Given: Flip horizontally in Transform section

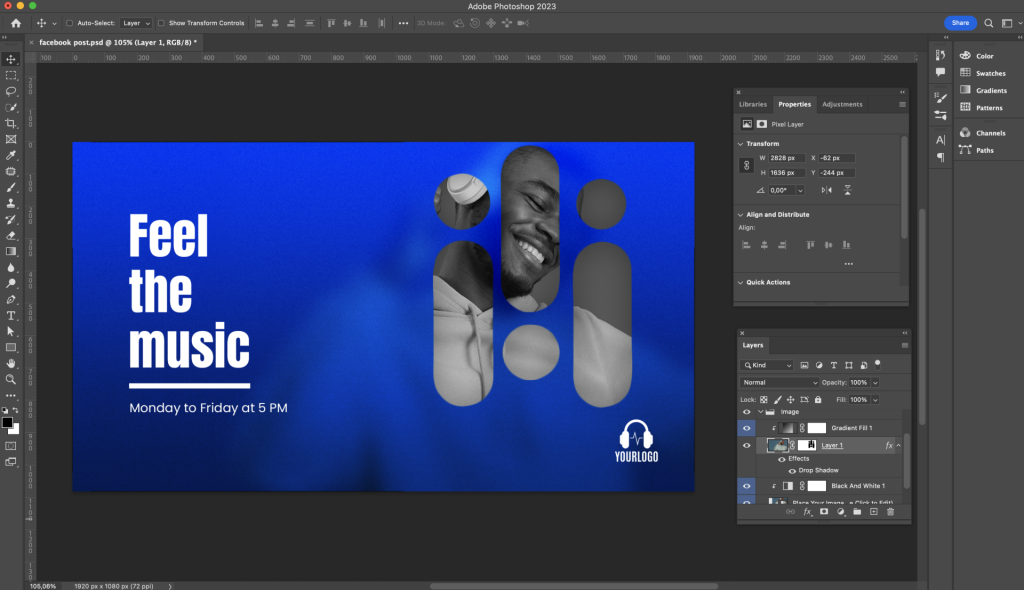Looking at the screenshot, I should point(826,190).
